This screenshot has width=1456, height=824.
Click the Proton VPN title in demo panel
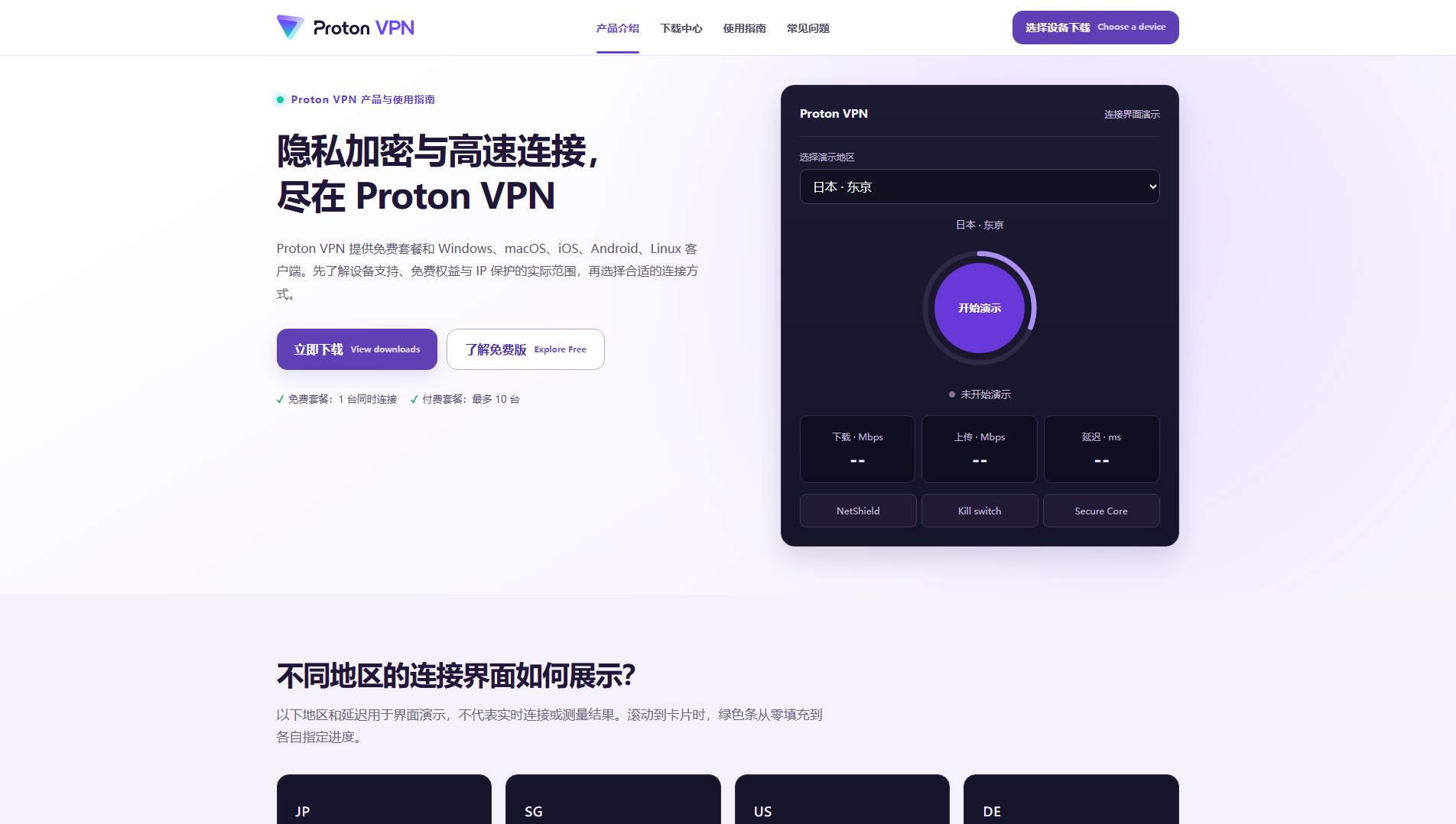[834, 113]
